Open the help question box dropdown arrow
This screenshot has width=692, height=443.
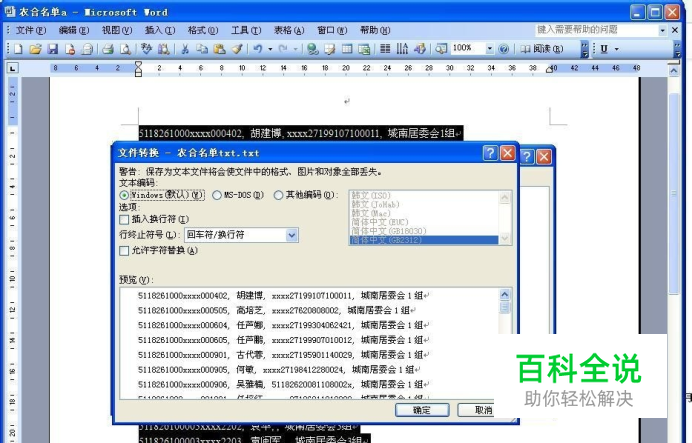click(x=662, y=30)
